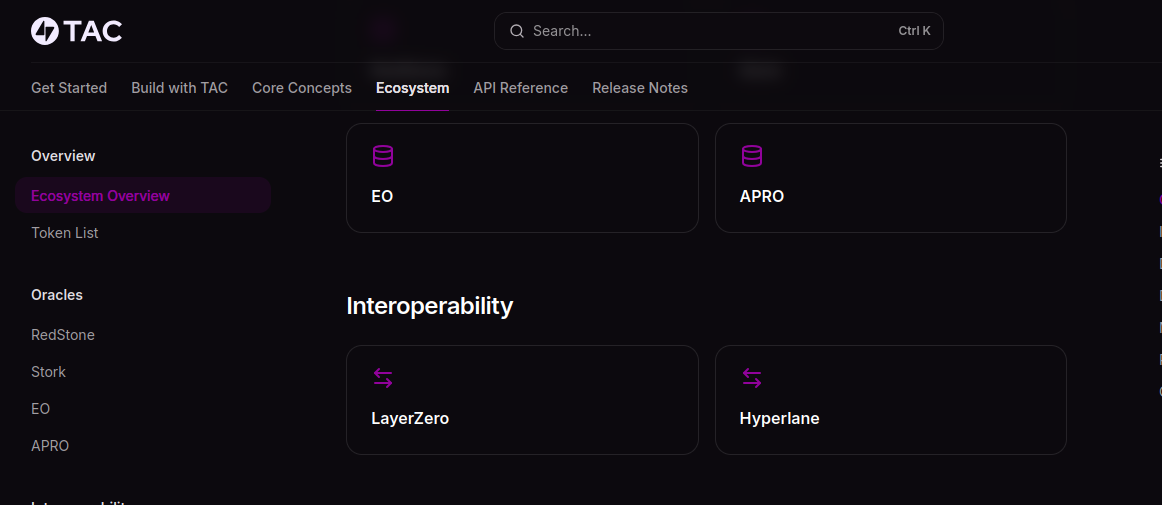
Task: Click the database icon on EO card
Action: (383, 157)
